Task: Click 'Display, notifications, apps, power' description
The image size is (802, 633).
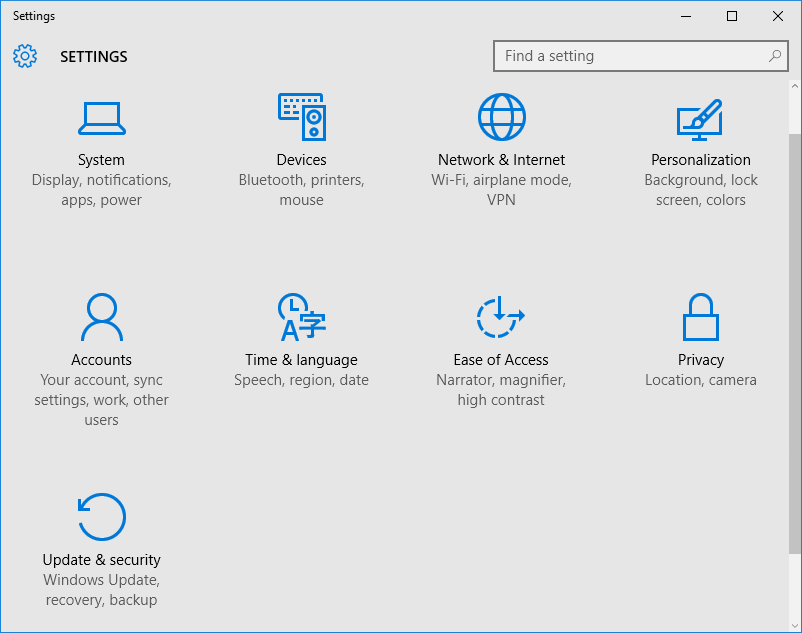Action: click(101, 190)
